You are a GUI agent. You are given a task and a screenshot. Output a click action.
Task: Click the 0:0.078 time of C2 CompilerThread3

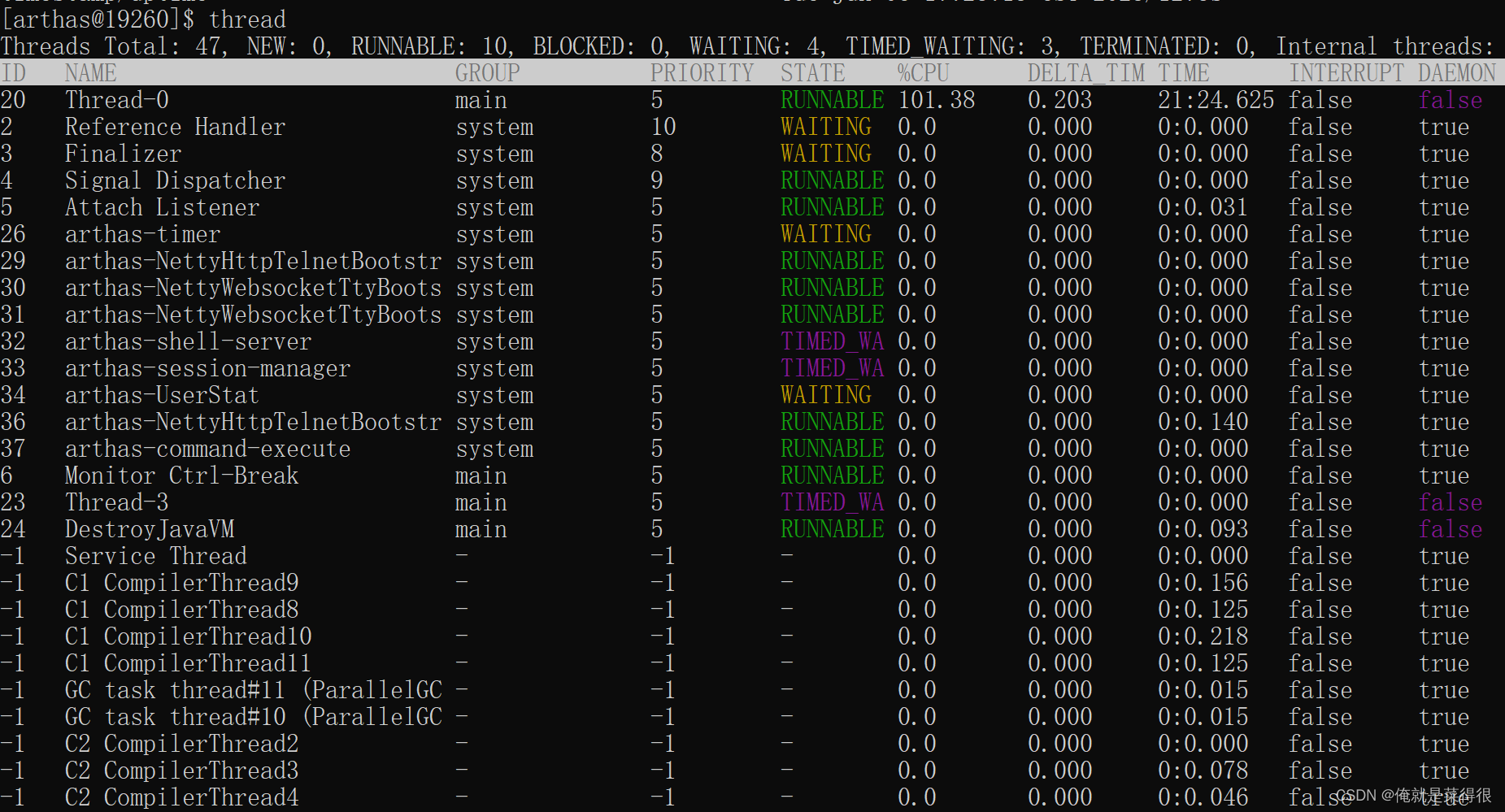(1203, 771)
